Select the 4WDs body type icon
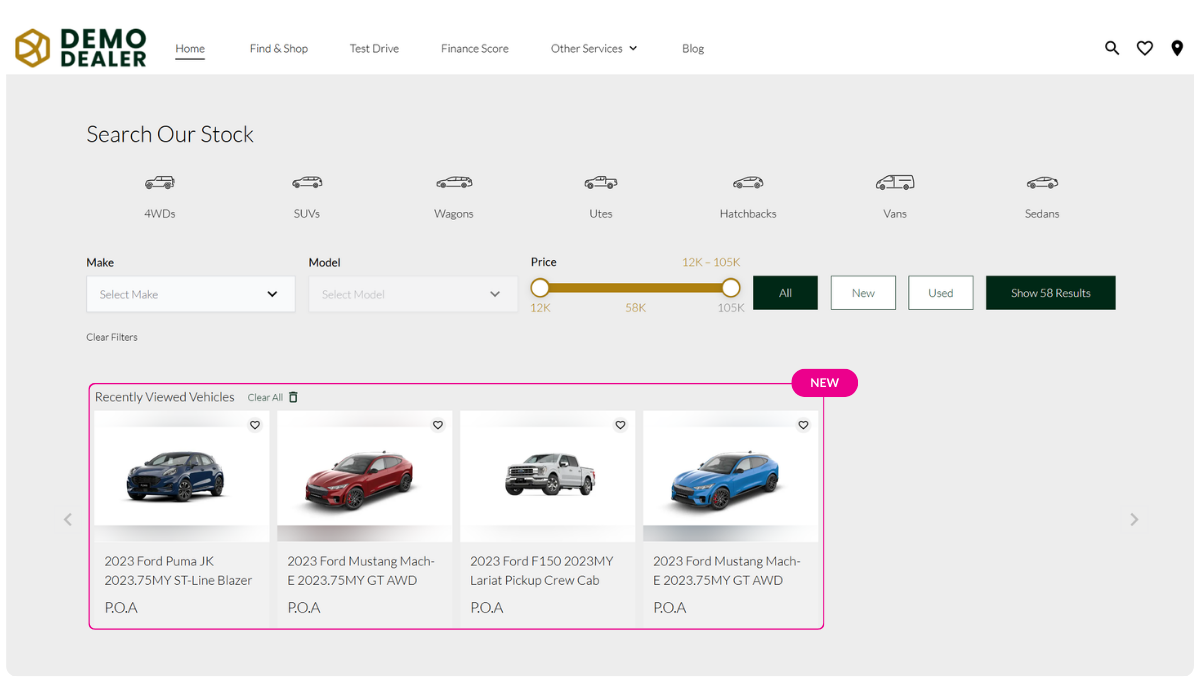The width and height of the screenshot is (1200, 700). tap(159, 183)
